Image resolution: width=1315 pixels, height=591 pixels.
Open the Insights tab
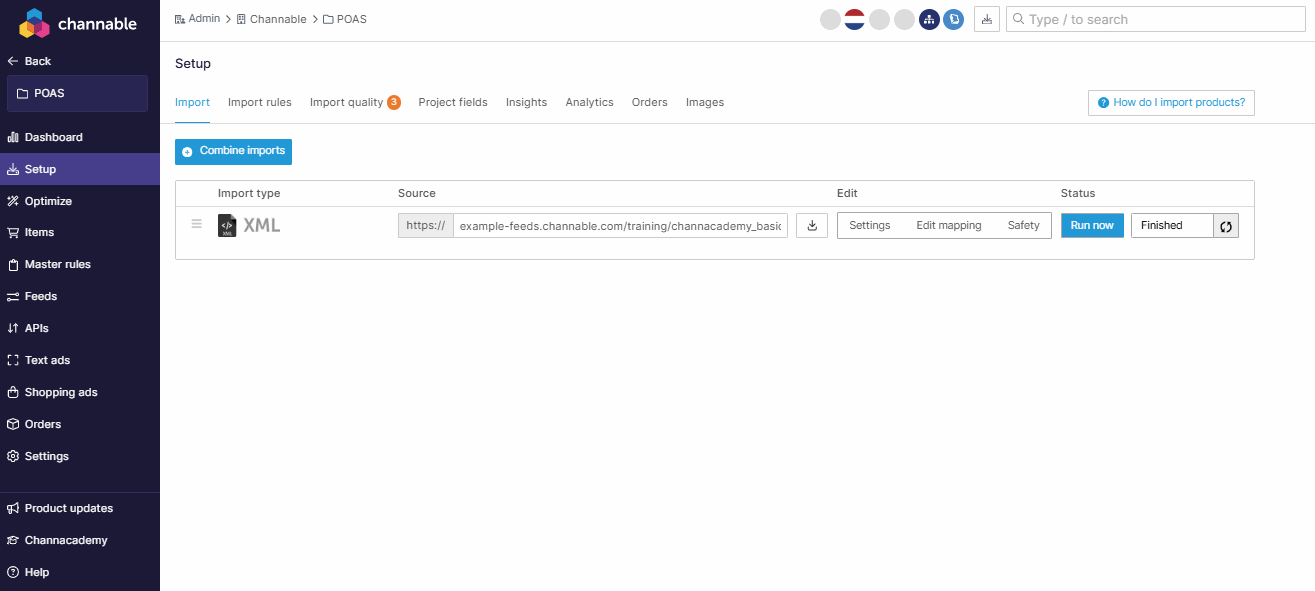pyautogui.click(x=526, y=102)
